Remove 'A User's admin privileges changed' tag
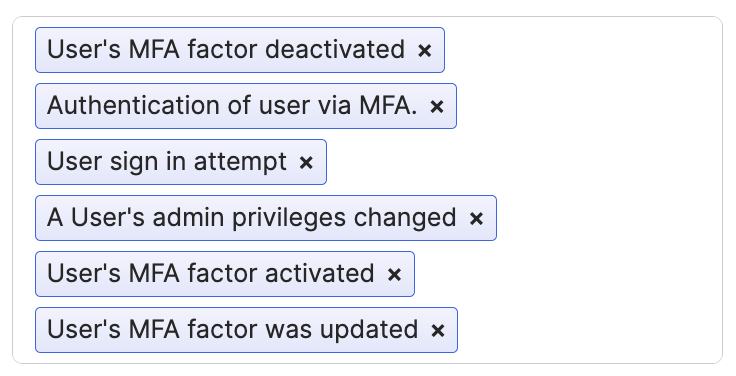 [x=476, y=218]
